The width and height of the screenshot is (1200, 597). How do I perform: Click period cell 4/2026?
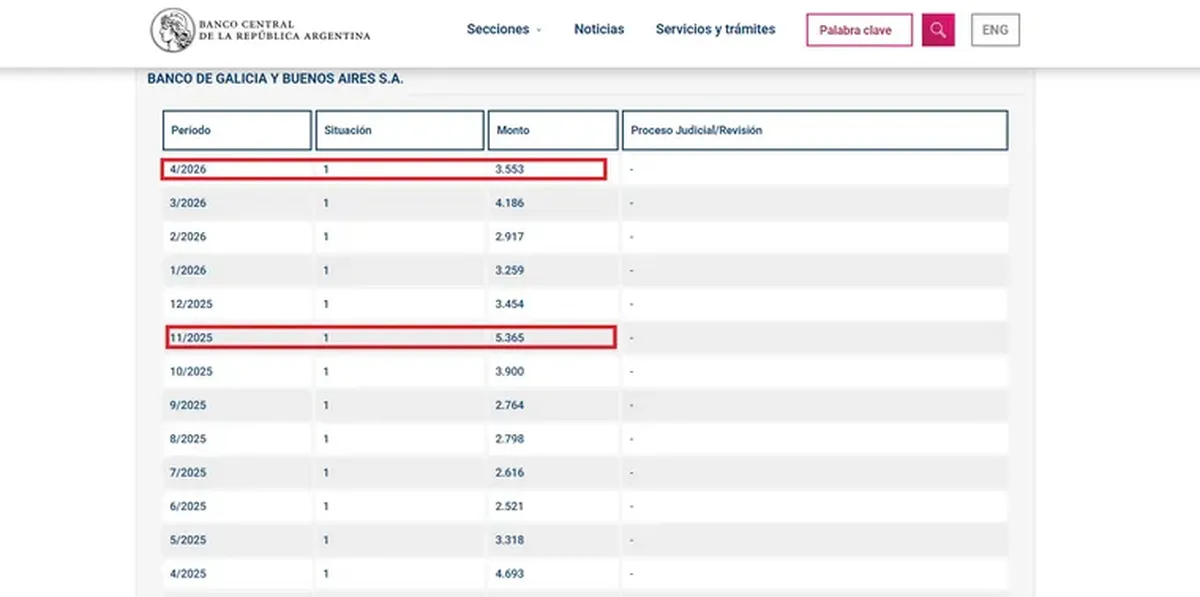click(x=188, y=169)
